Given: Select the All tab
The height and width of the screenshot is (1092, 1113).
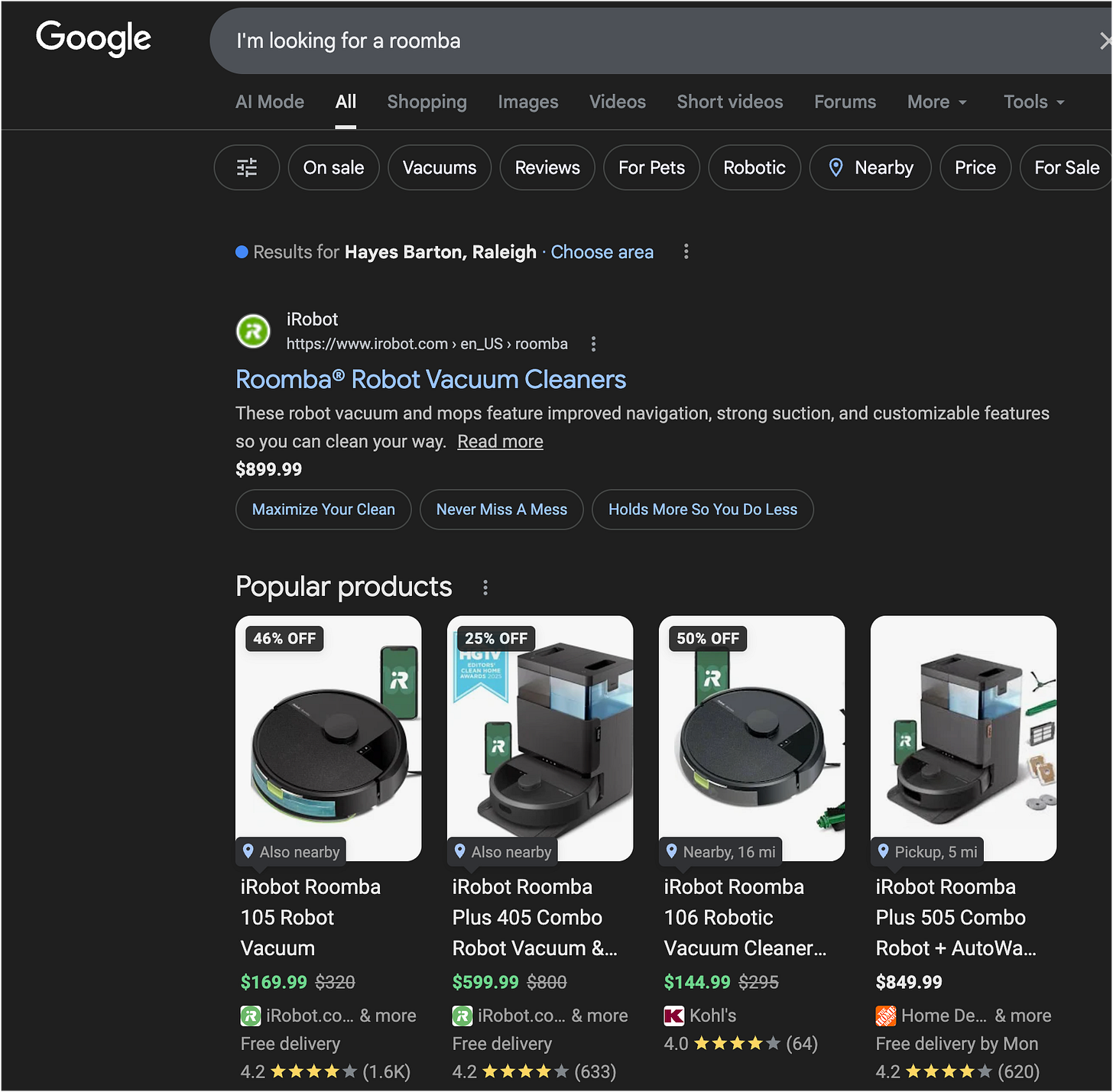Looking at the screenshot, I should point(346,102).
